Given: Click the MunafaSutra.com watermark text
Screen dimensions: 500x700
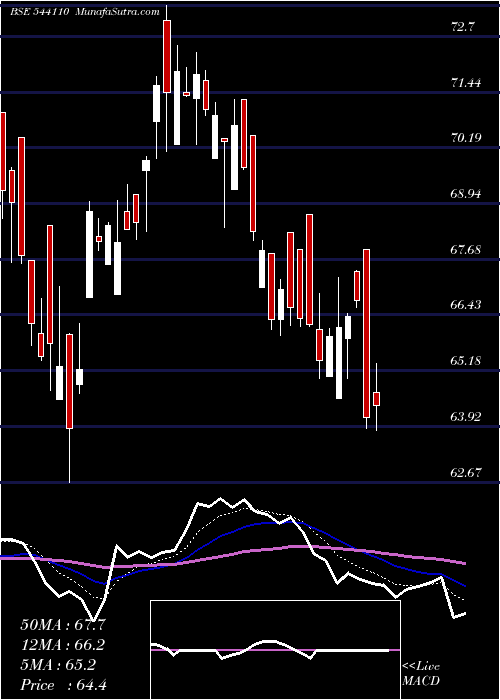Looking at the screenshot, I should [x=118, y=12].
